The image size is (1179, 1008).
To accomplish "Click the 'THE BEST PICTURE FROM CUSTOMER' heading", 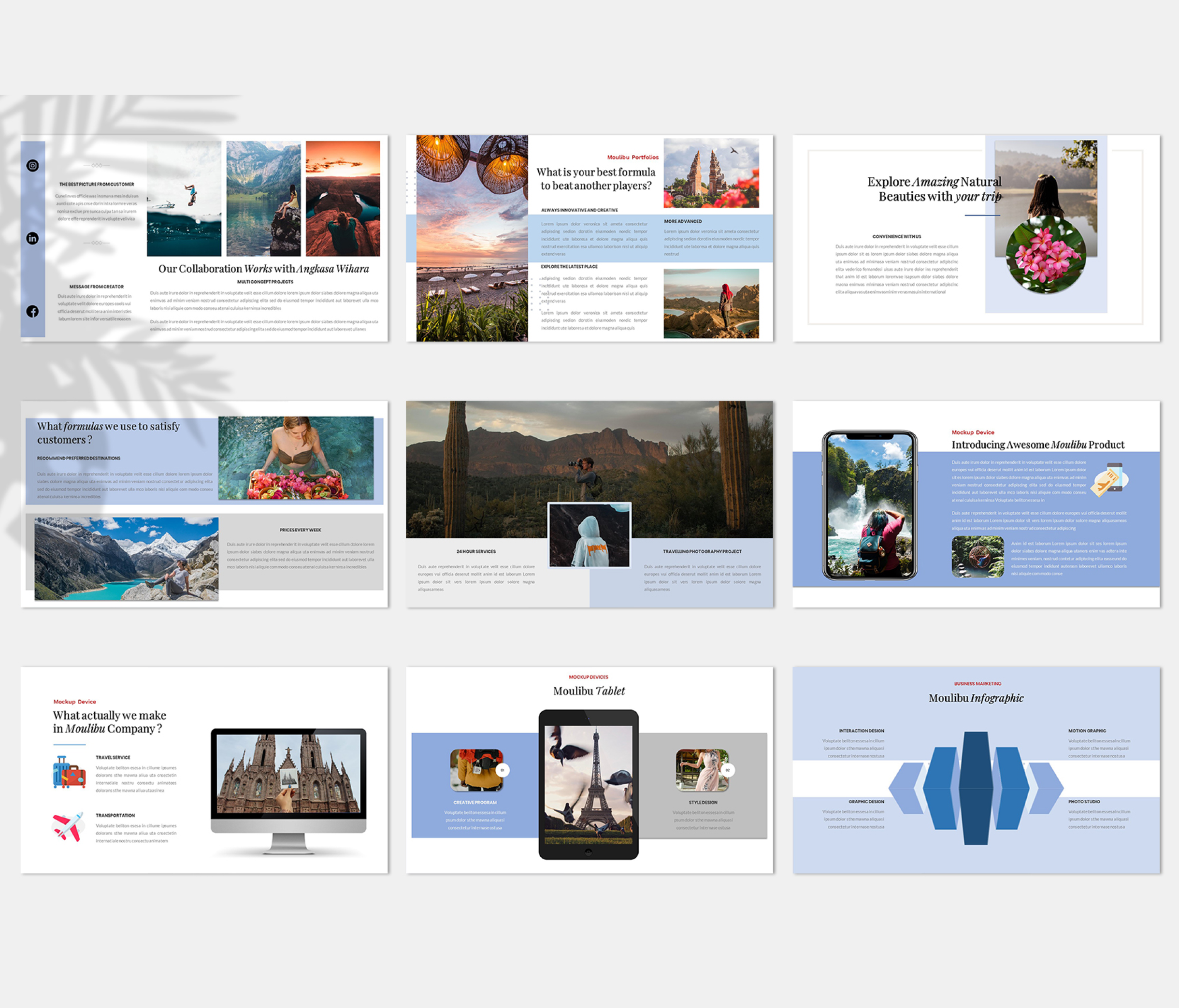I will pyautogui.click(x=97, y=185).
